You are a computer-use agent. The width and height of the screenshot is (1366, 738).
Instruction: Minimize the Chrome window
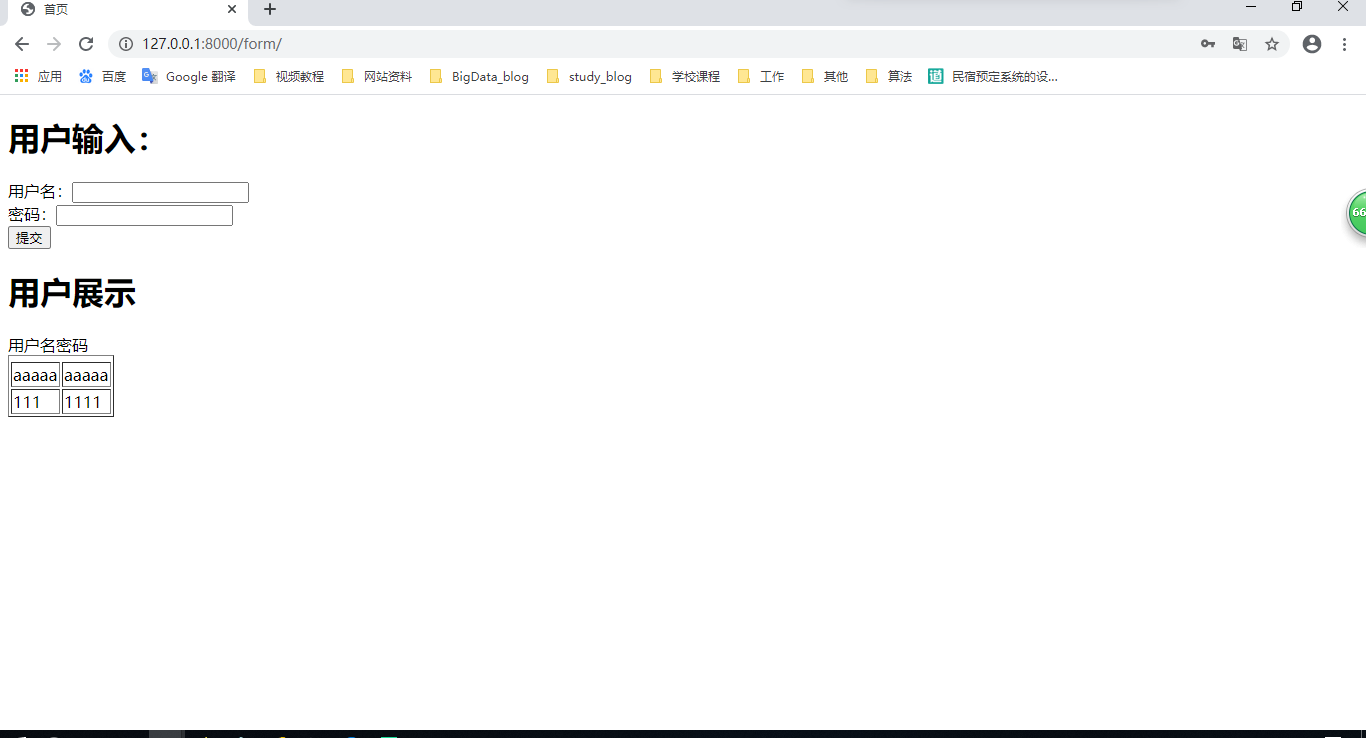click(1250, 8)
